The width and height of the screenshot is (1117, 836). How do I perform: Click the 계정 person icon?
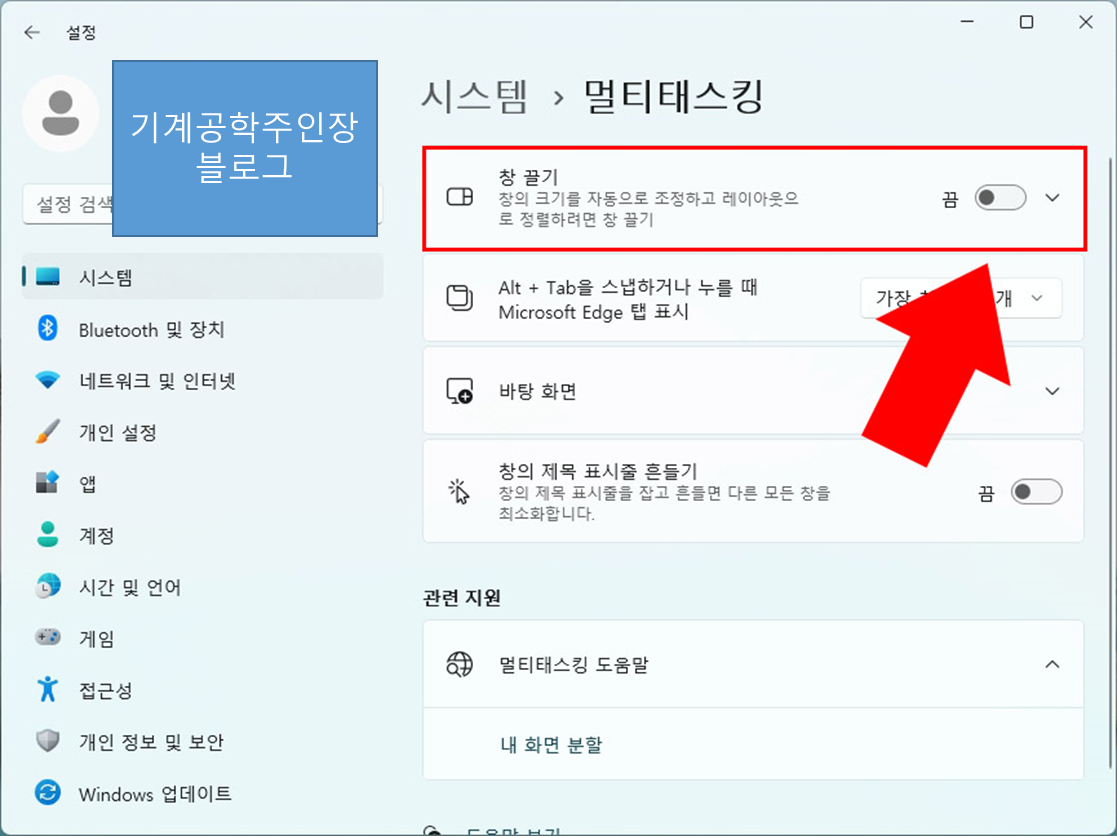pos(48,534)
